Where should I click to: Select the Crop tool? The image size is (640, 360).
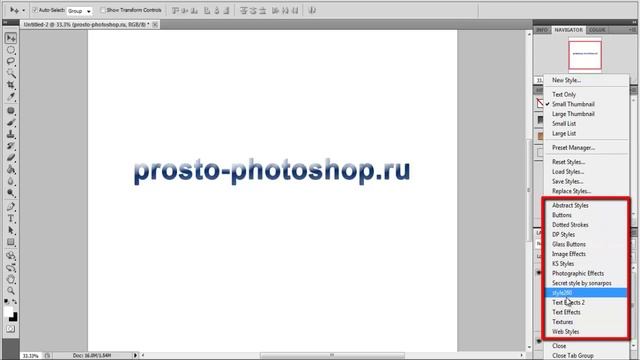point(11,85)
